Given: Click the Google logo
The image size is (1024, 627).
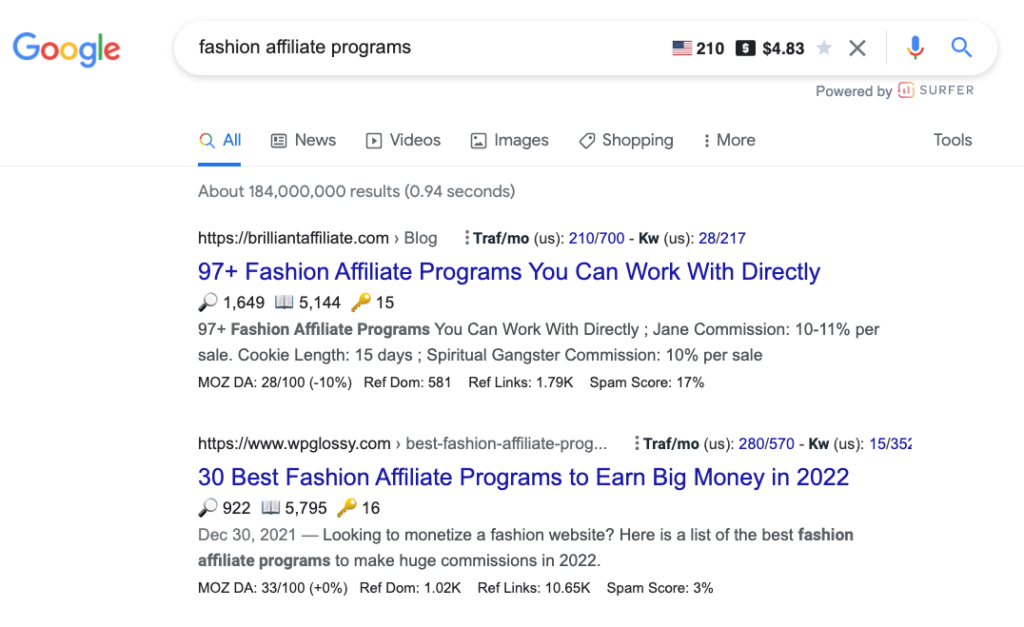Looking at the screenshot, I should (x=67, y=49).
